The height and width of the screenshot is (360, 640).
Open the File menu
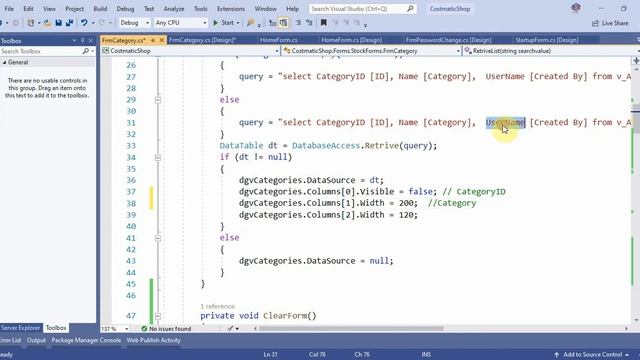point(9,9)
